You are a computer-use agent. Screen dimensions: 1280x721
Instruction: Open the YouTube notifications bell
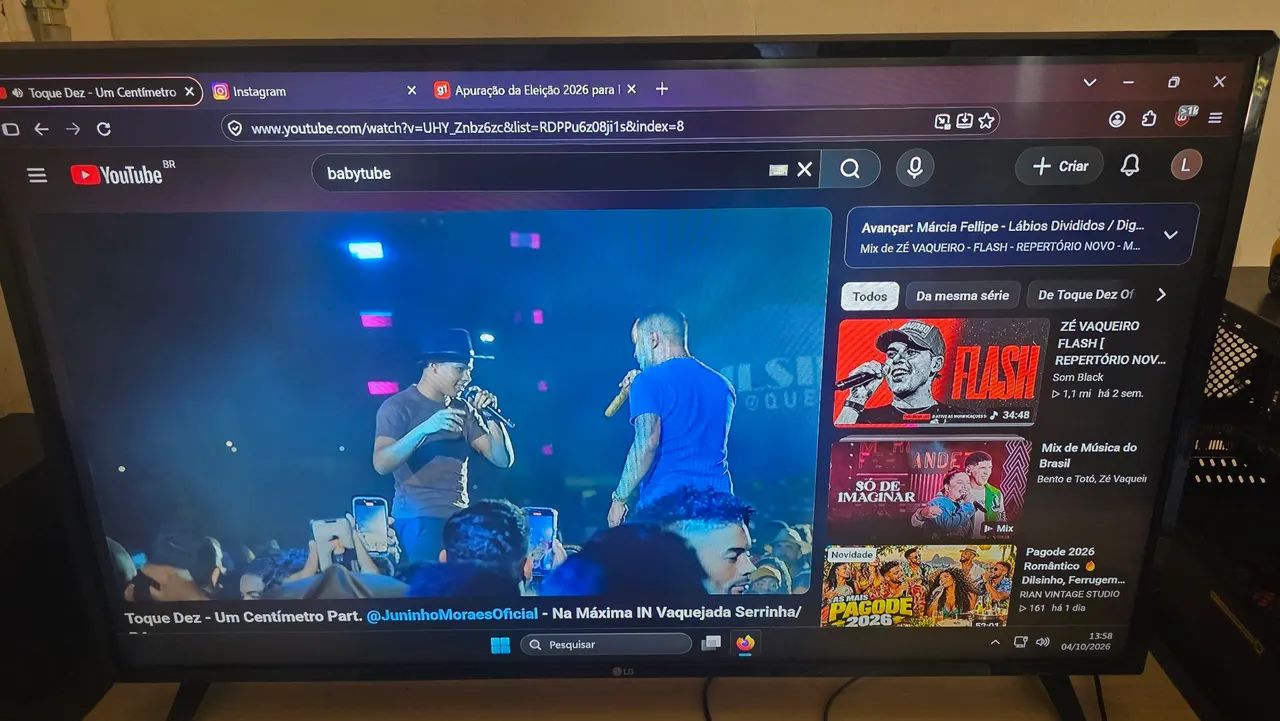(1130, 166)
